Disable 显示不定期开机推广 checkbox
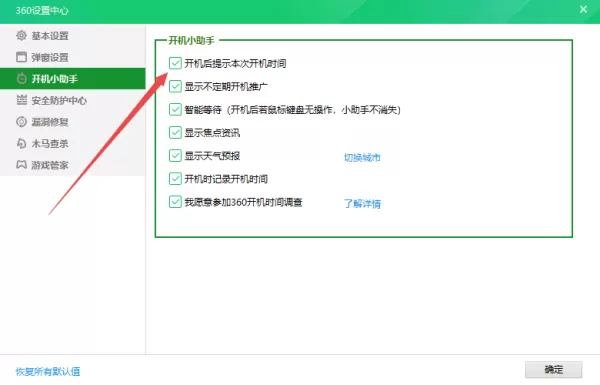This screenshot has width=600, height=385. pyautogui.click(x=175, y=86)
